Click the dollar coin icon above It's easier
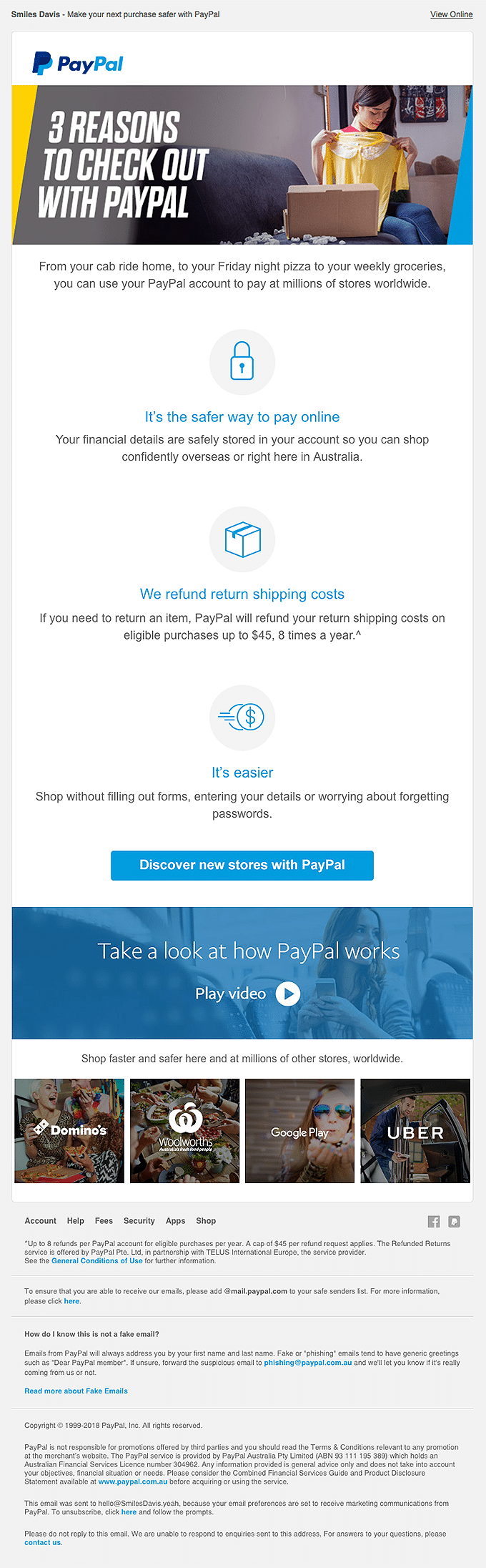Image resolution: width=486 pixels, height=1568 pixels. (242, 717)
